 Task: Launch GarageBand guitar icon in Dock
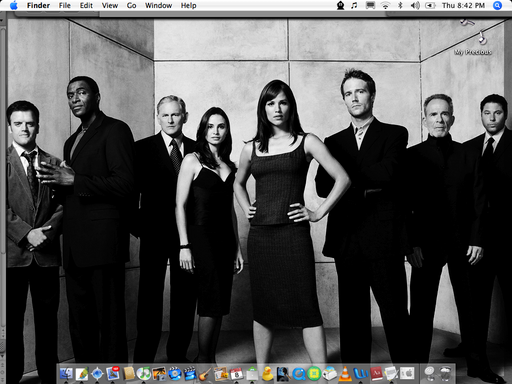[x=206, y=373]
